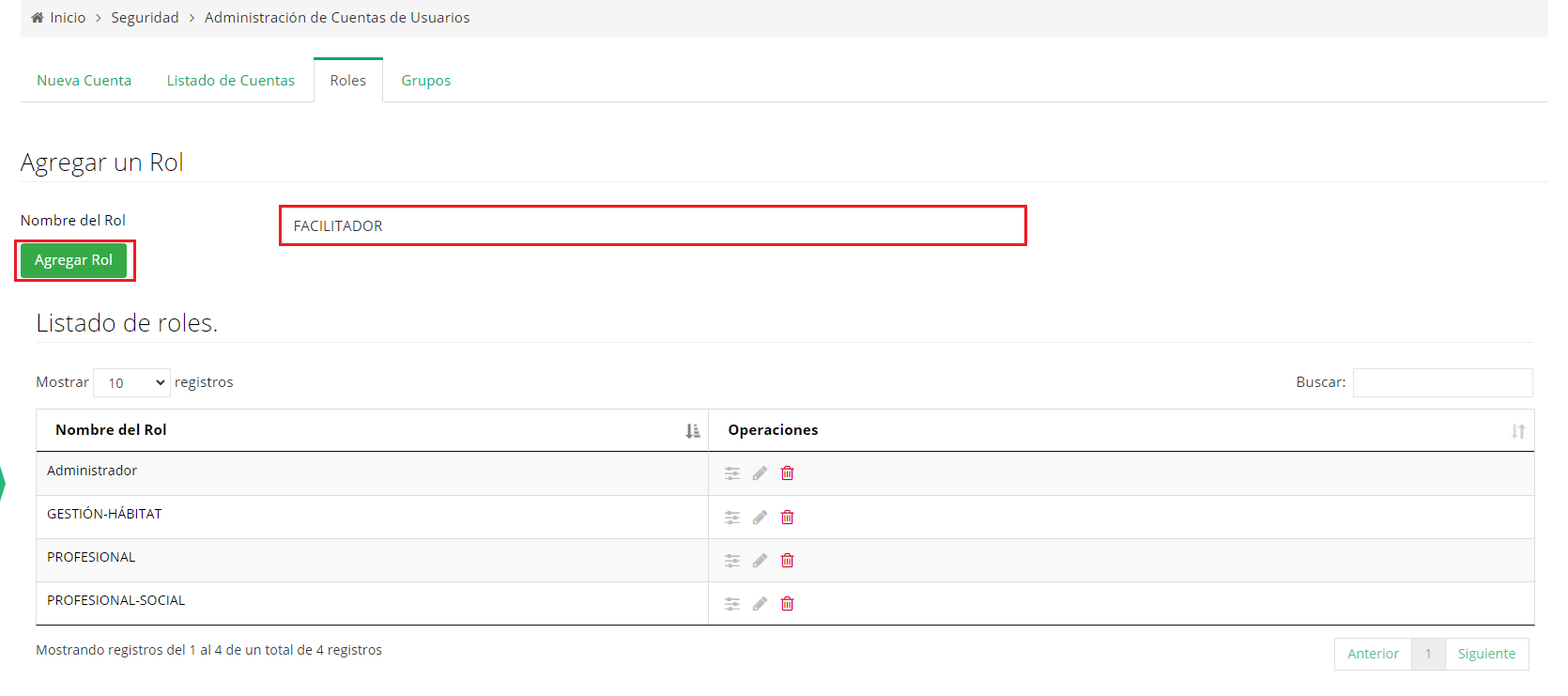Viewport: 1568px width, 696px height.
Task: Click the Mostrando registros status text
Action: point(208,650)
